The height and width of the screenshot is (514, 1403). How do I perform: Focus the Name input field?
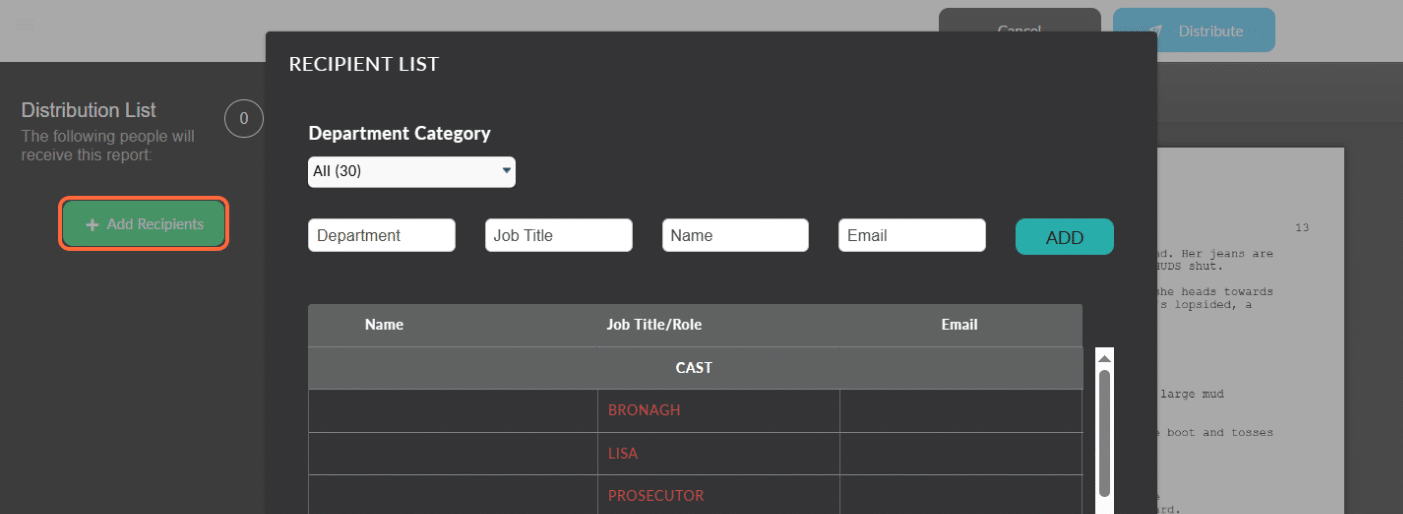pos(735,235)
